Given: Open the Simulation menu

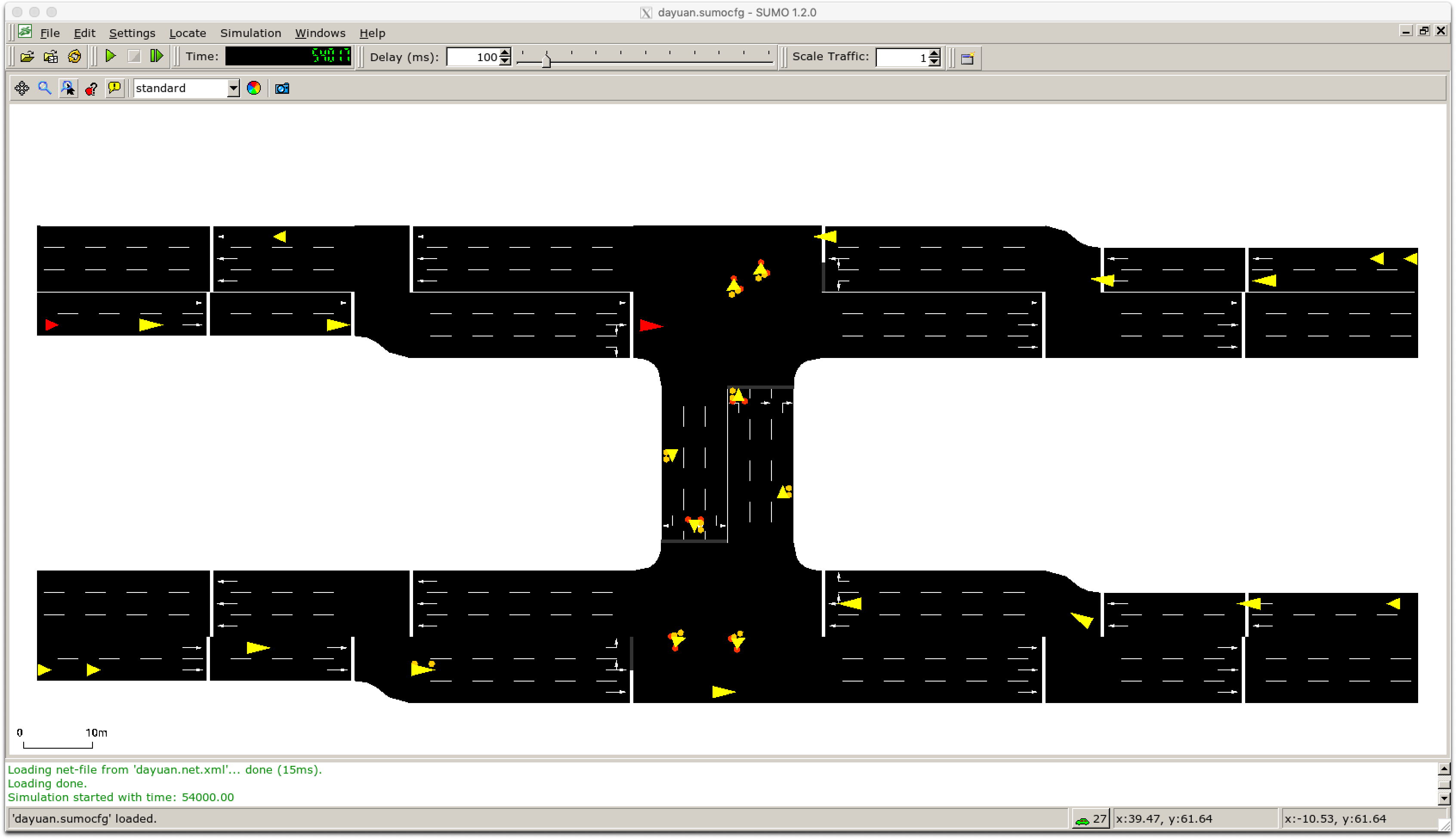Looking at the screenshot, I should click(250, 33).
